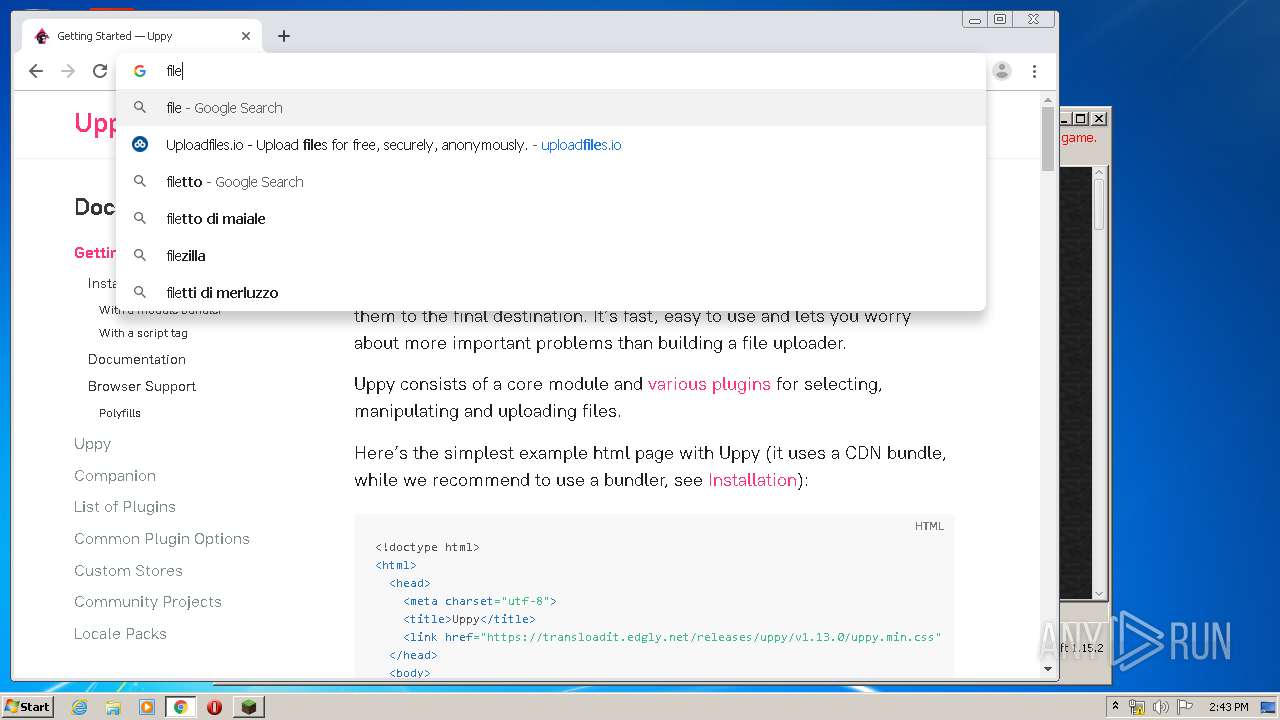Open 'With a script tag' sidebar link

pos(143,333)
